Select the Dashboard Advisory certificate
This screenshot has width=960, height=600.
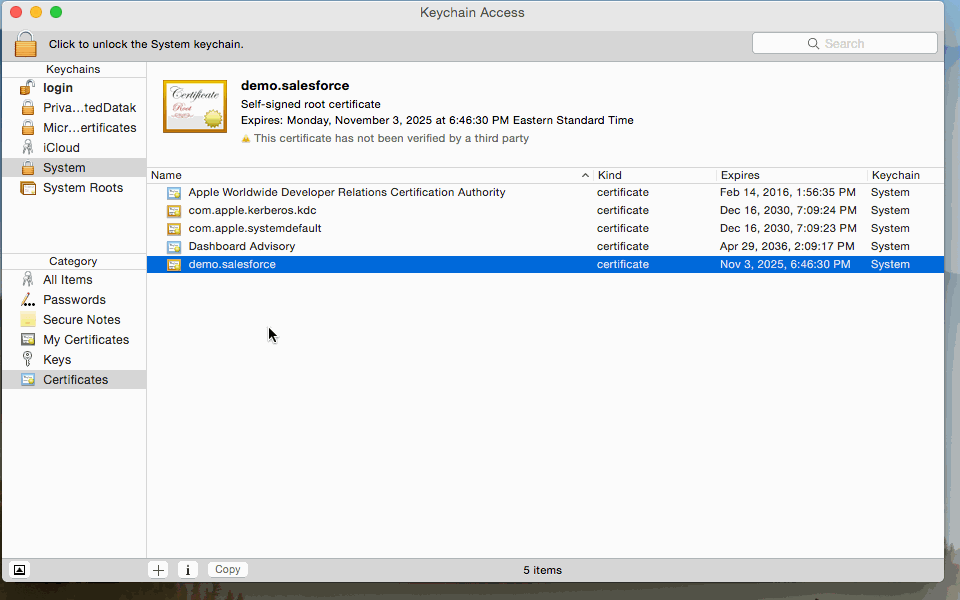[545, 246]
